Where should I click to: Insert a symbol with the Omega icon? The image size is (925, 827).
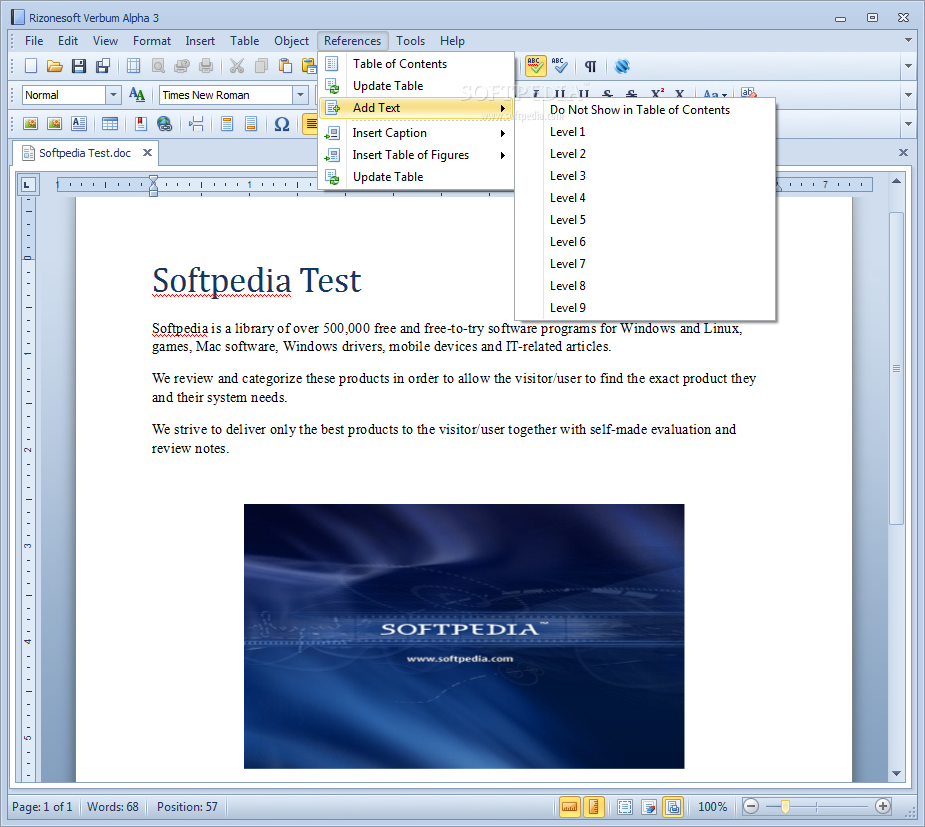coord(281,124)
